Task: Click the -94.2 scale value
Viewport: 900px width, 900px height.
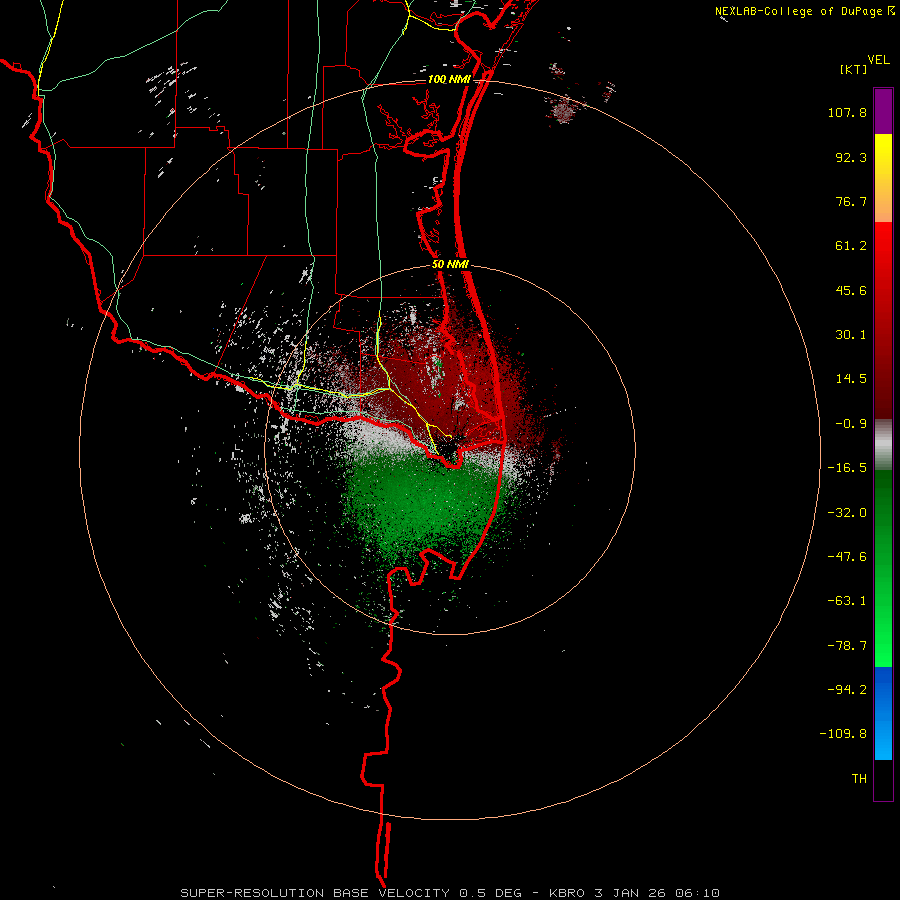Action: pos(847,689)
